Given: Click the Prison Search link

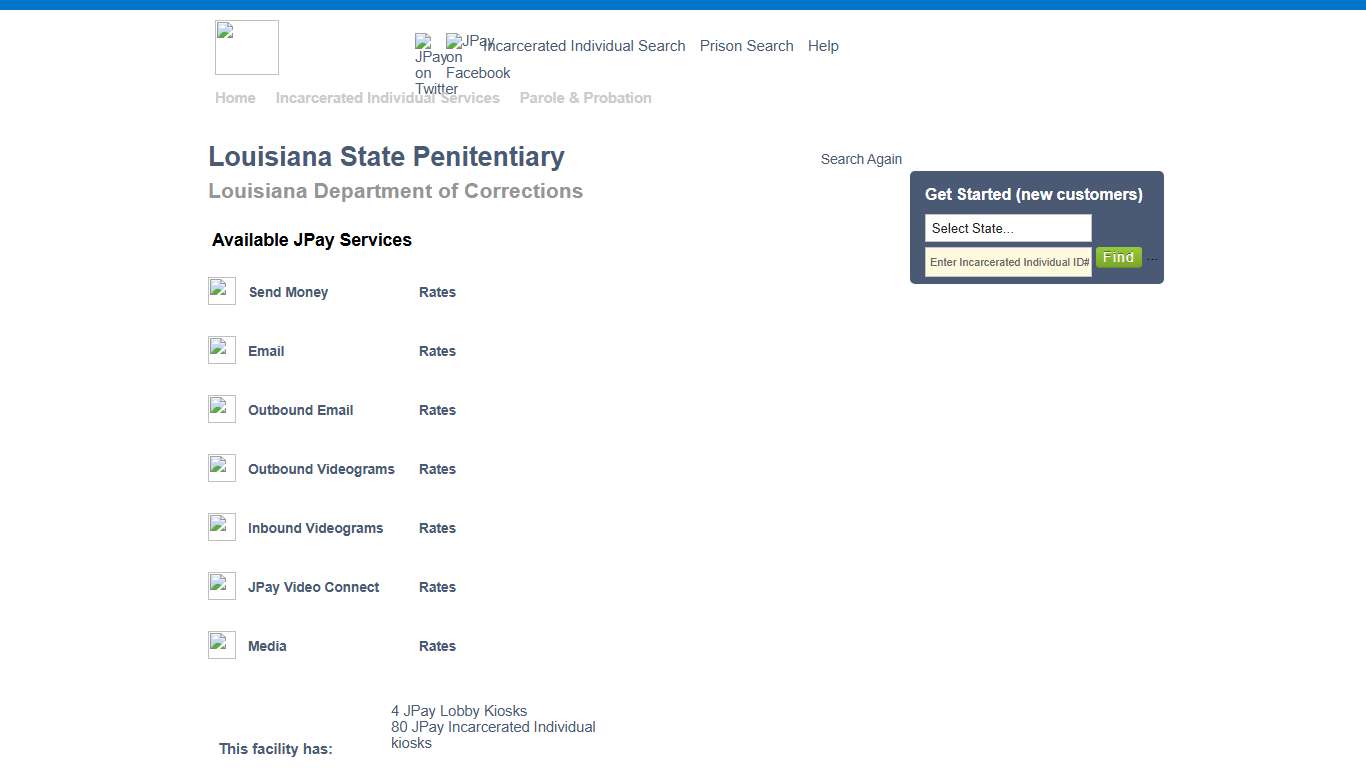Looking at the screenshot, I should [746, 46].
